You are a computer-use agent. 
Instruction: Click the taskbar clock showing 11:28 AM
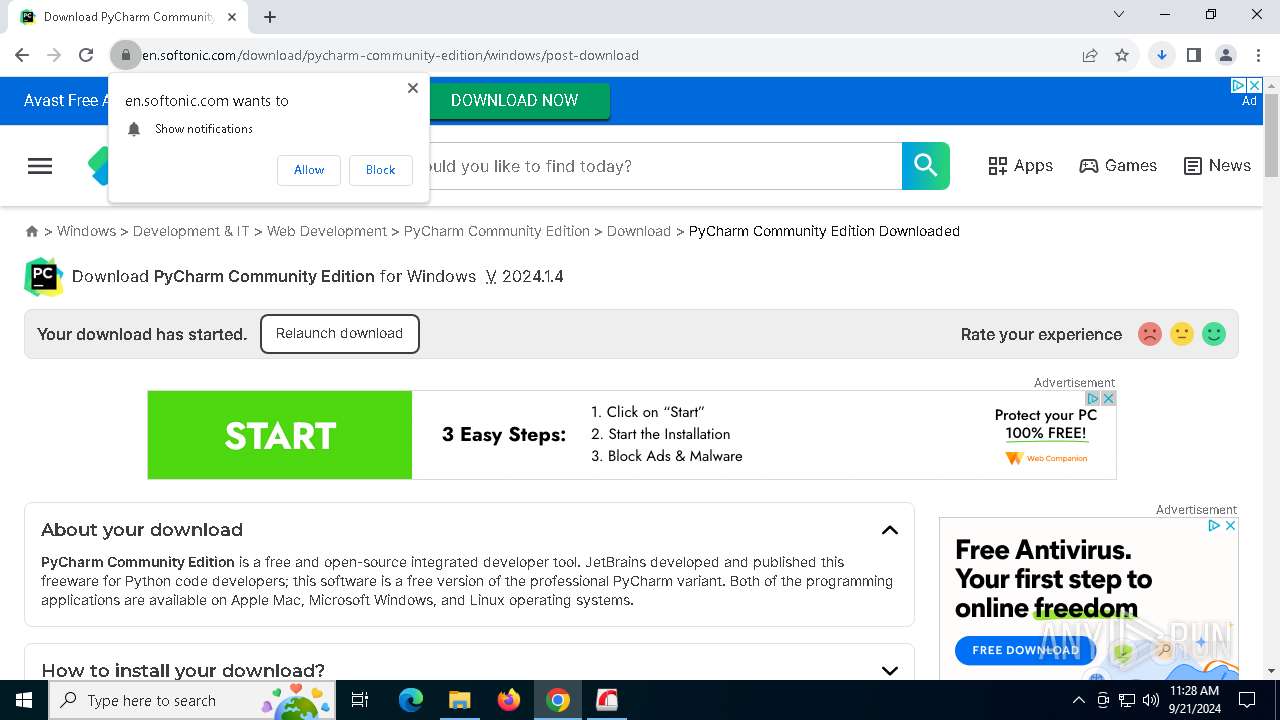click(x=1194, y=700)
